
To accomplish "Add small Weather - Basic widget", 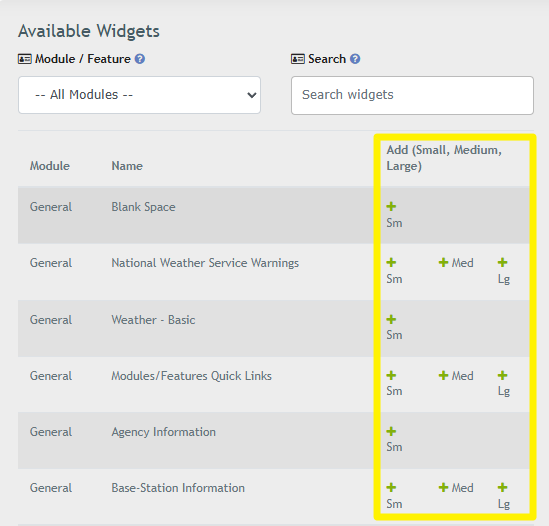I will (x=394, y=327).
